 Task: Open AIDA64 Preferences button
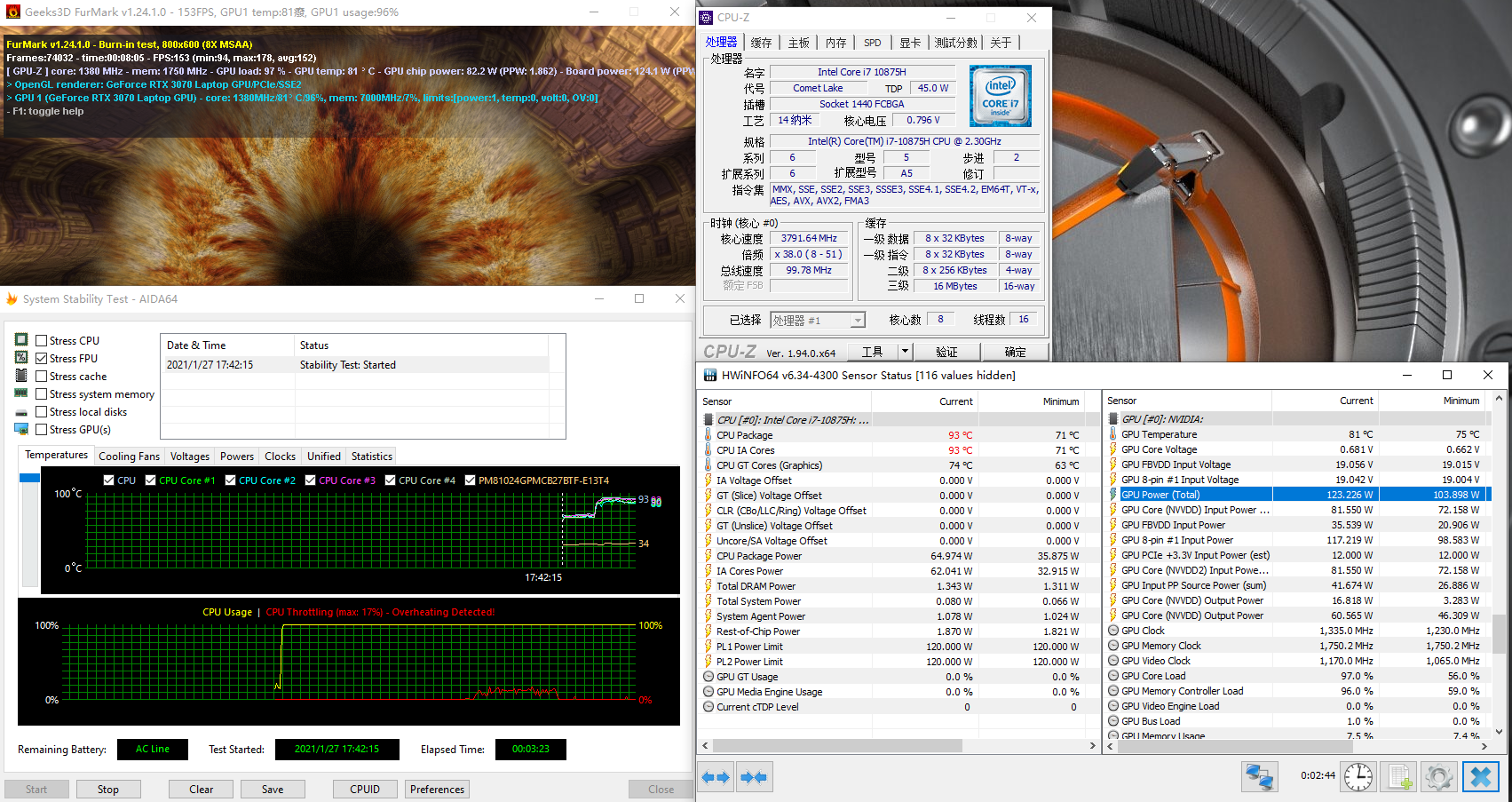[437, 789]
